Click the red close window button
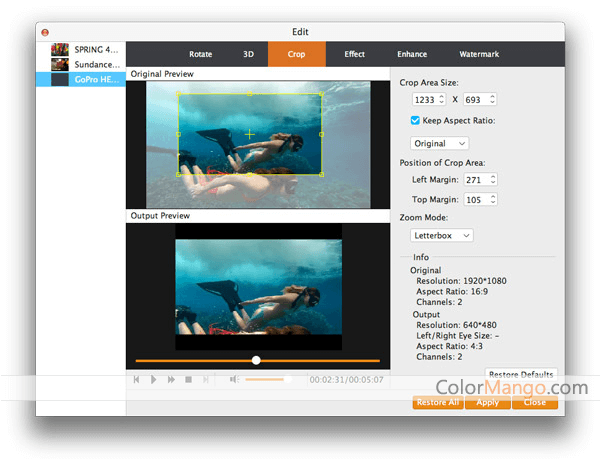 (x=46, y=32)
